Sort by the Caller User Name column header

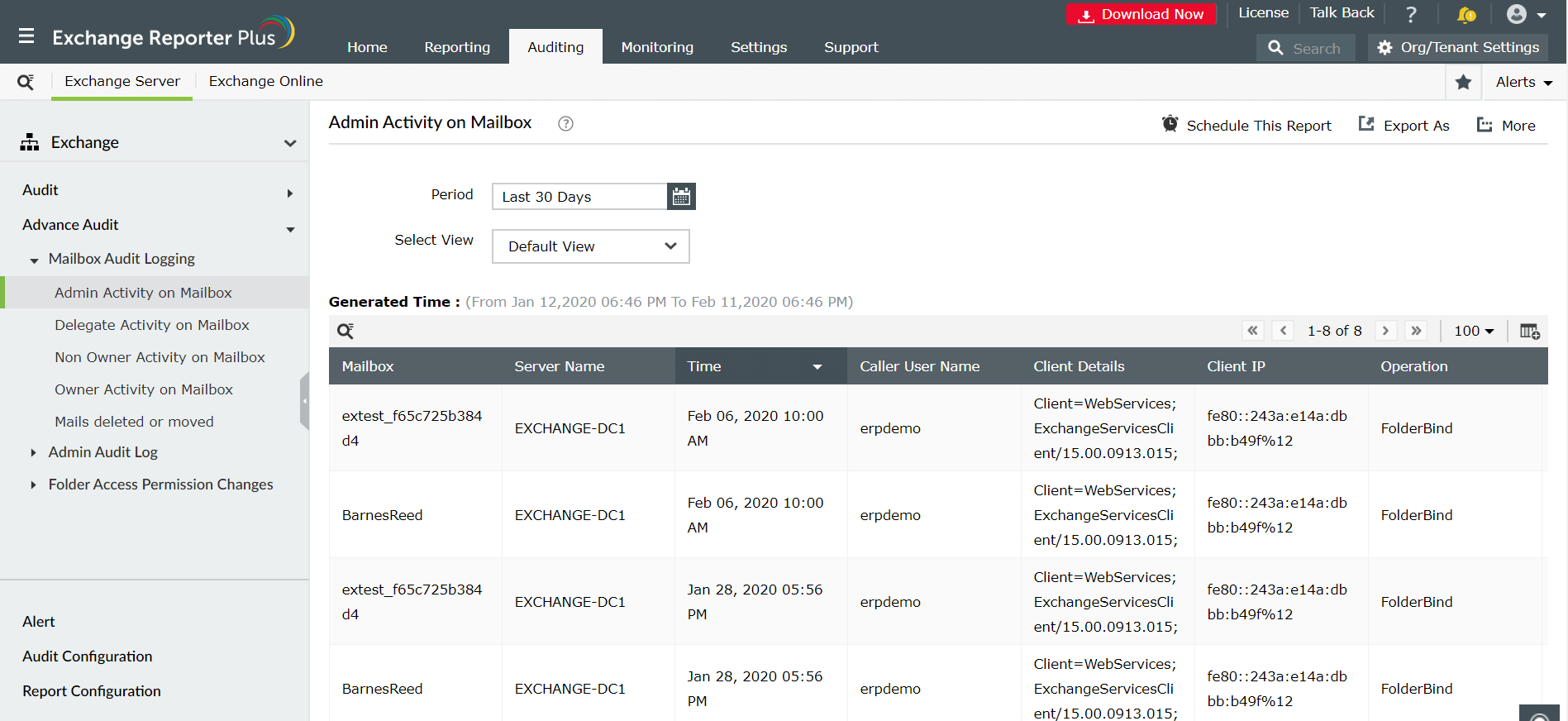click(x=934, y=366)
